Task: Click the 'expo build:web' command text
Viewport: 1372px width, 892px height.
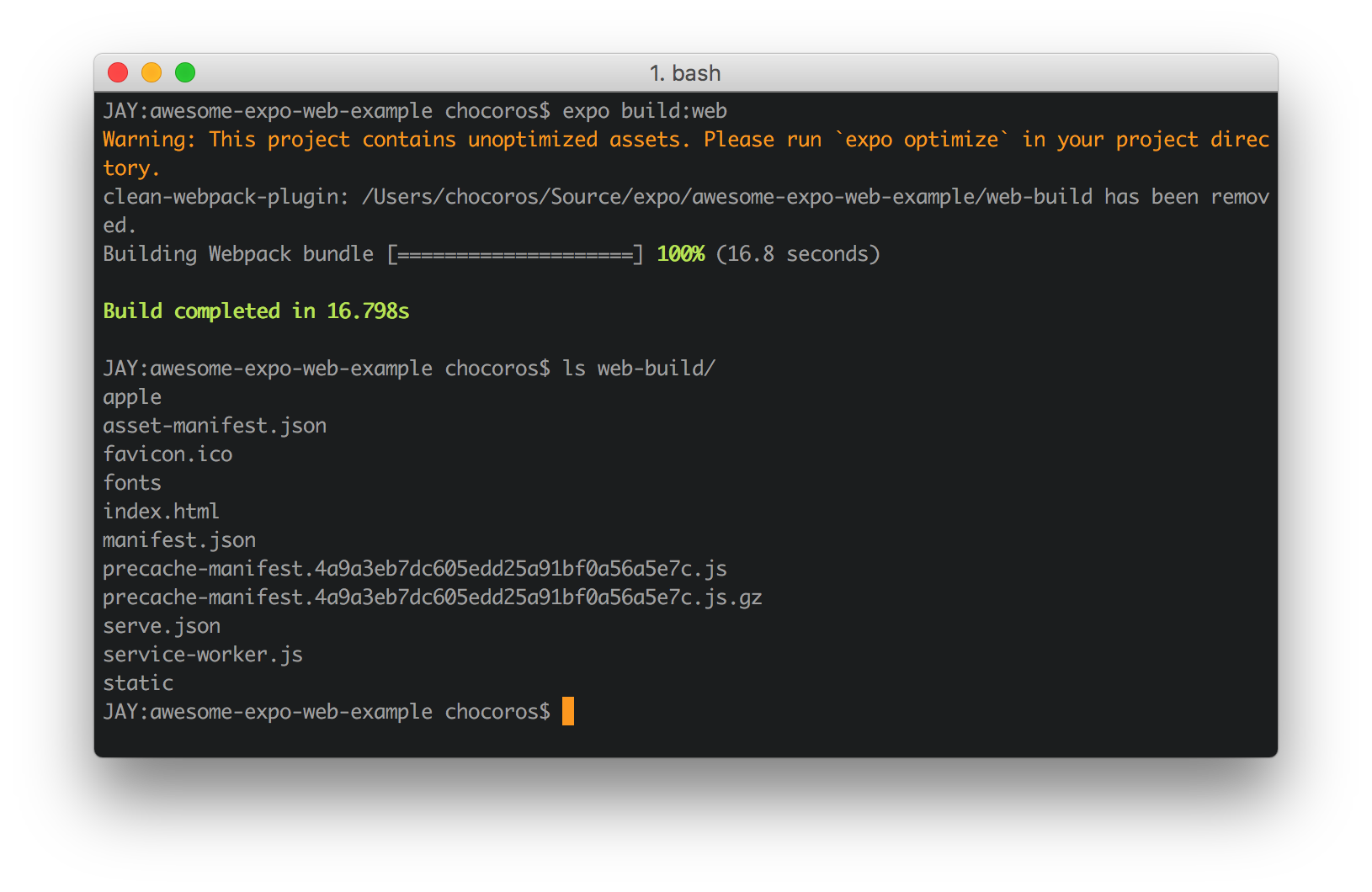Action: coord(645,111)
